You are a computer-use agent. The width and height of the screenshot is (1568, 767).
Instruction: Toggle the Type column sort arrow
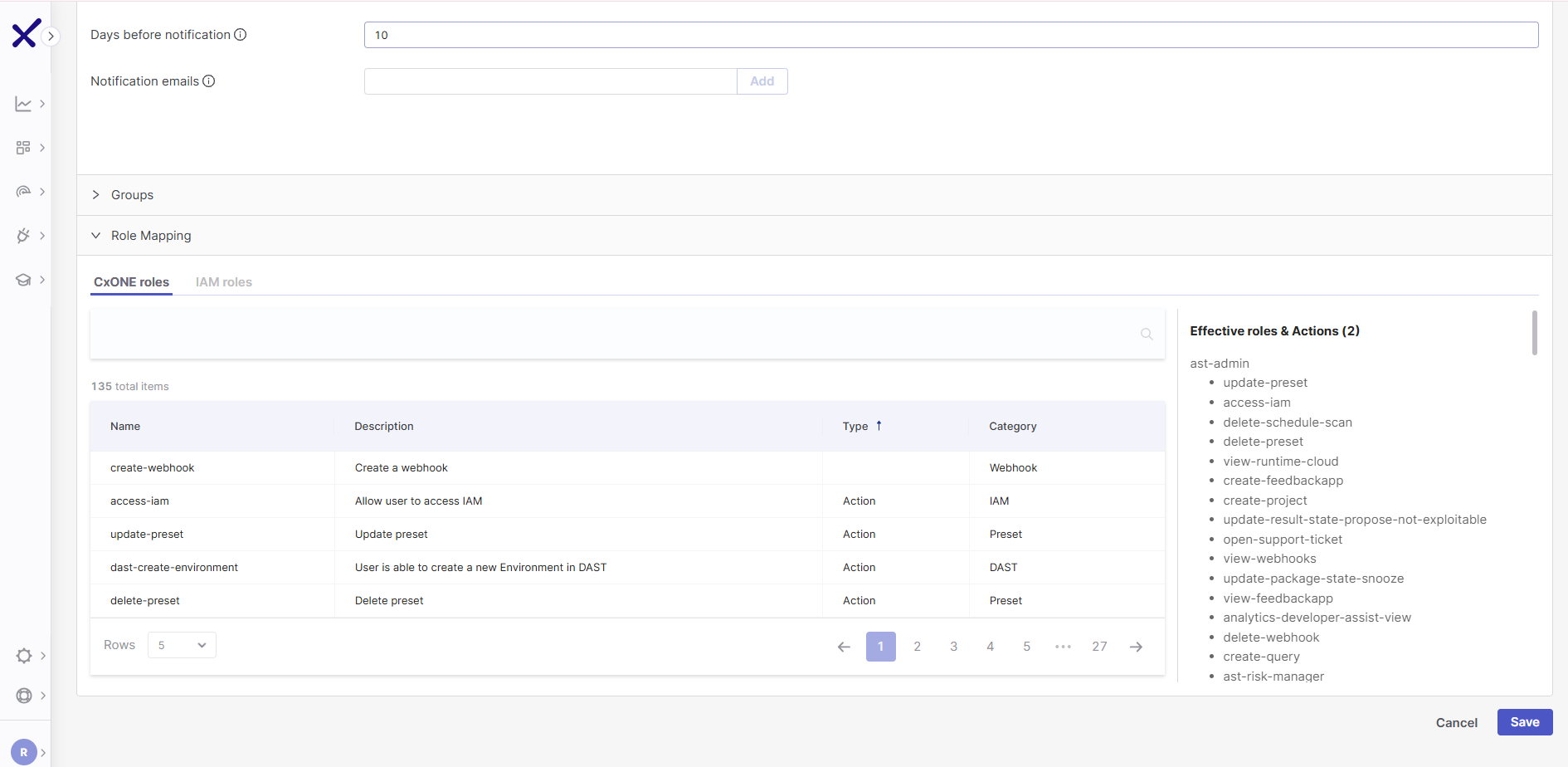879,426
